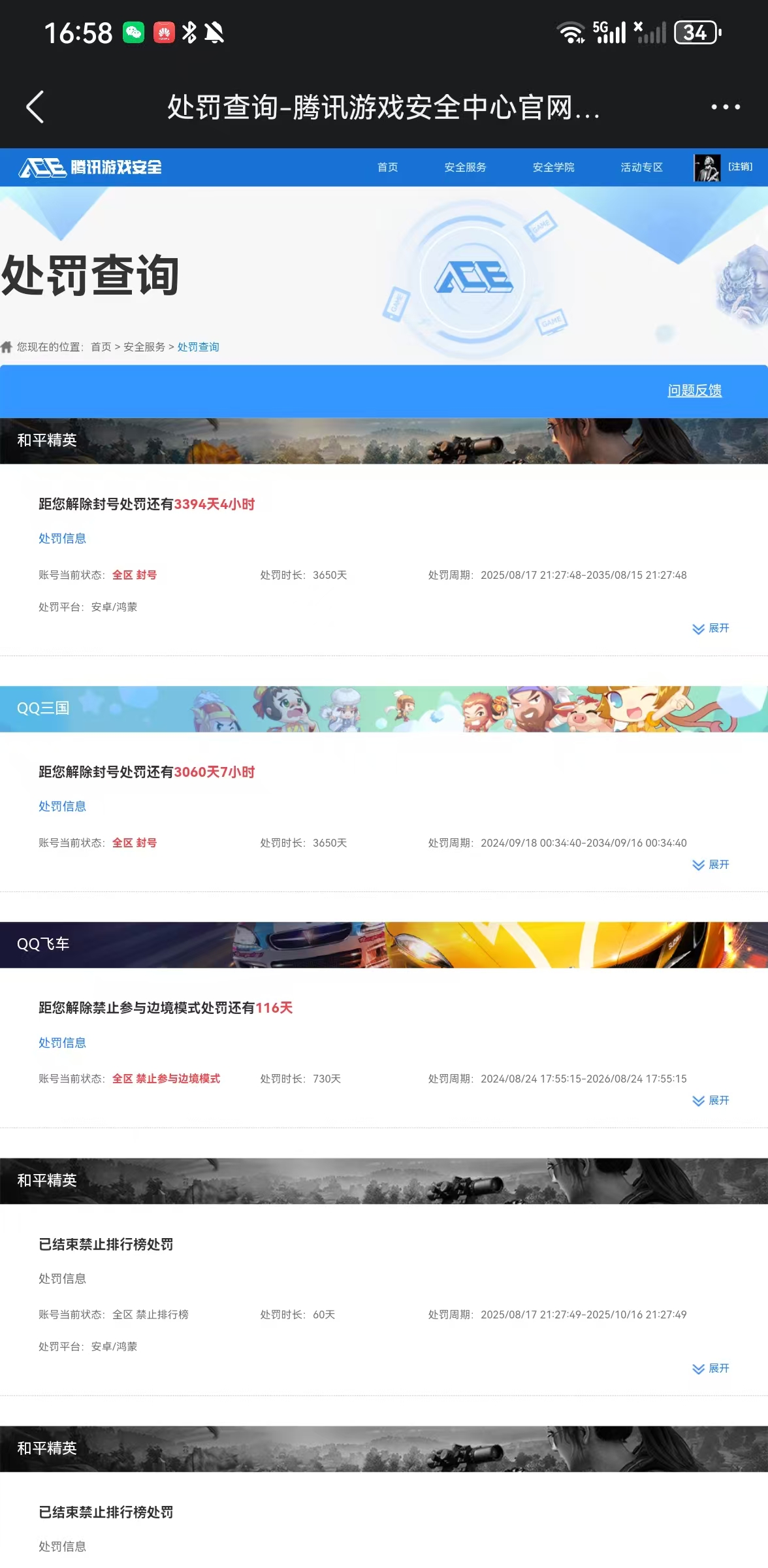This screenshot has width=768, height=1568.
Task: Select period 2024/09/18 00:34:40-2034/09/16 00:34:40
Action: (584, 843)
